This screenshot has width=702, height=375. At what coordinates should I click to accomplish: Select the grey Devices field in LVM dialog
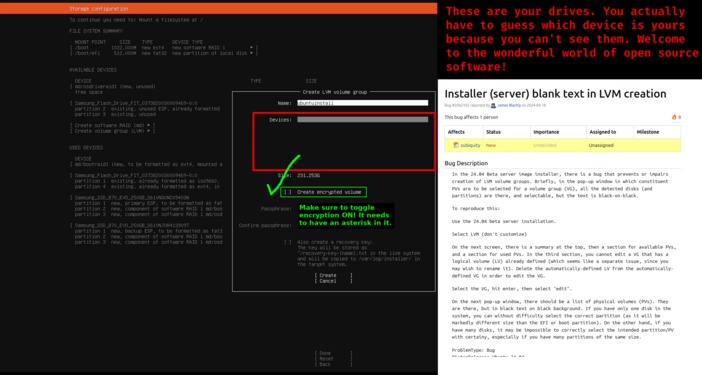(x=362, y=119)
